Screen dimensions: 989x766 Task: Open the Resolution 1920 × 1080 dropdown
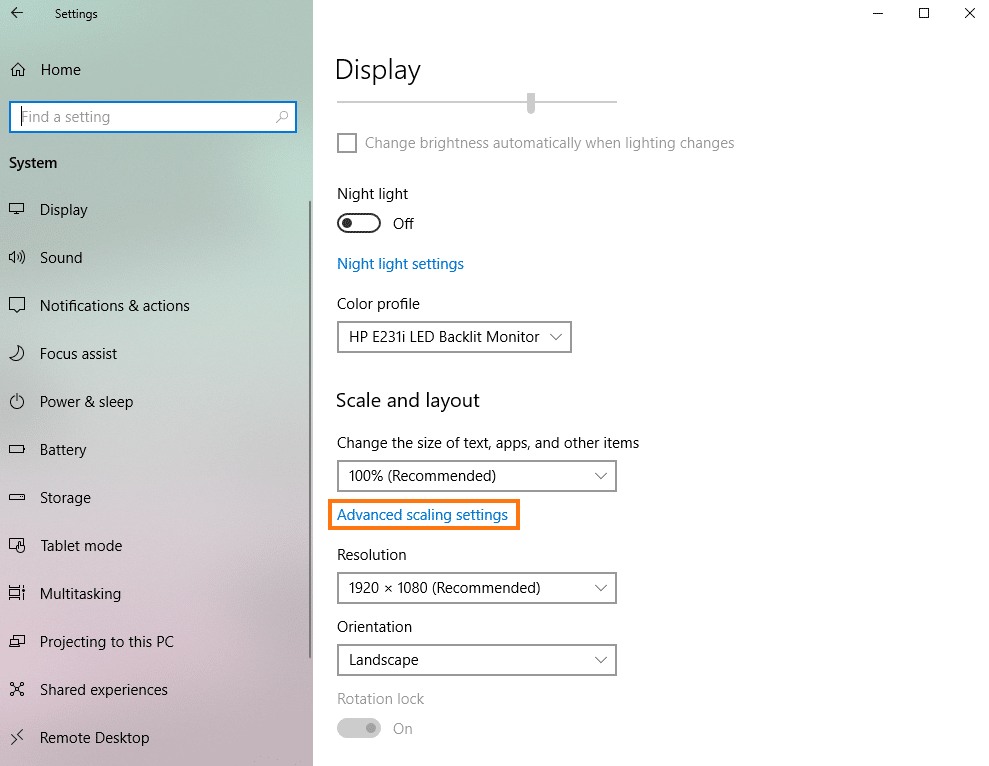[x=477, y=588]
